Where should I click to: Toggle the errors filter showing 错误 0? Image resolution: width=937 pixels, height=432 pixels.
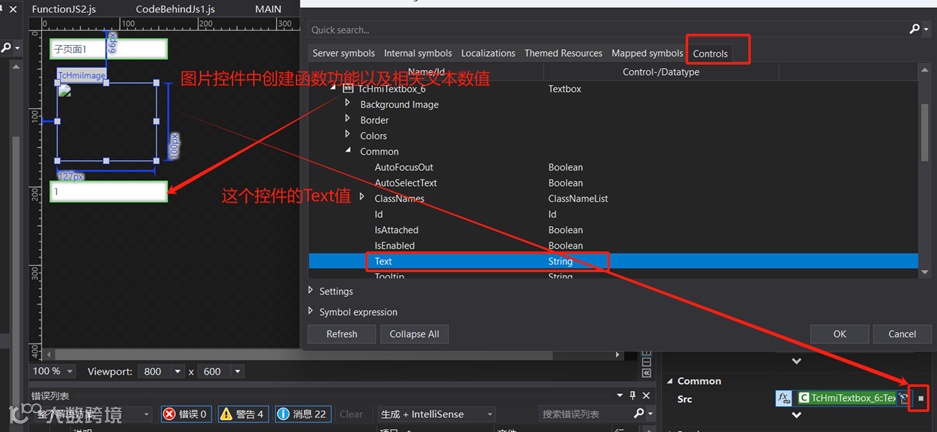pyautogui.click(x=186, y=414)
